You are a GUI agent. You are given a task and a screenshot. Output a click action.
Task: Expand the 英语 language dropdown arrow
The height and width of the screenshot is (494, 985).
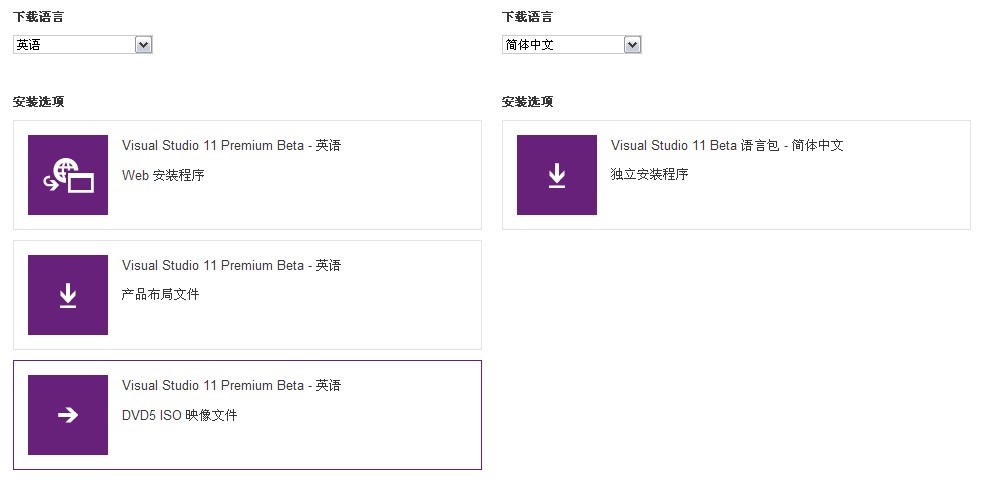143,45
